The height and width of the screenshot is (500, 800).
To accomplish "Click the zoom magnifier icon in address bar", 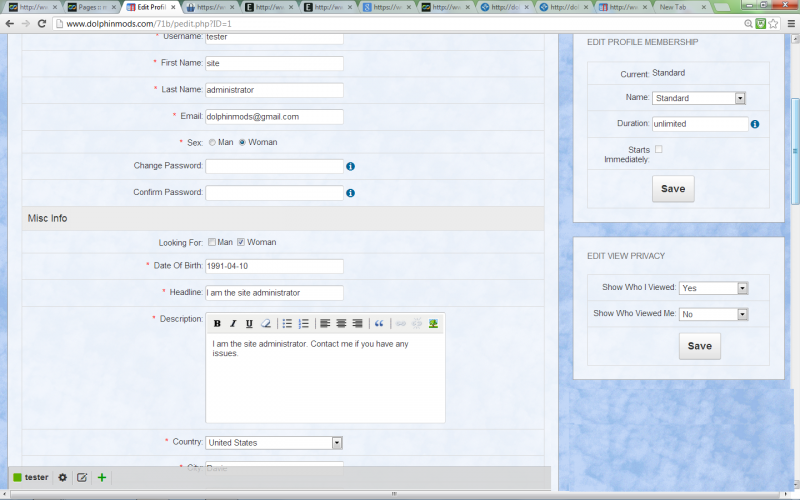I will [x=748, y=23].
